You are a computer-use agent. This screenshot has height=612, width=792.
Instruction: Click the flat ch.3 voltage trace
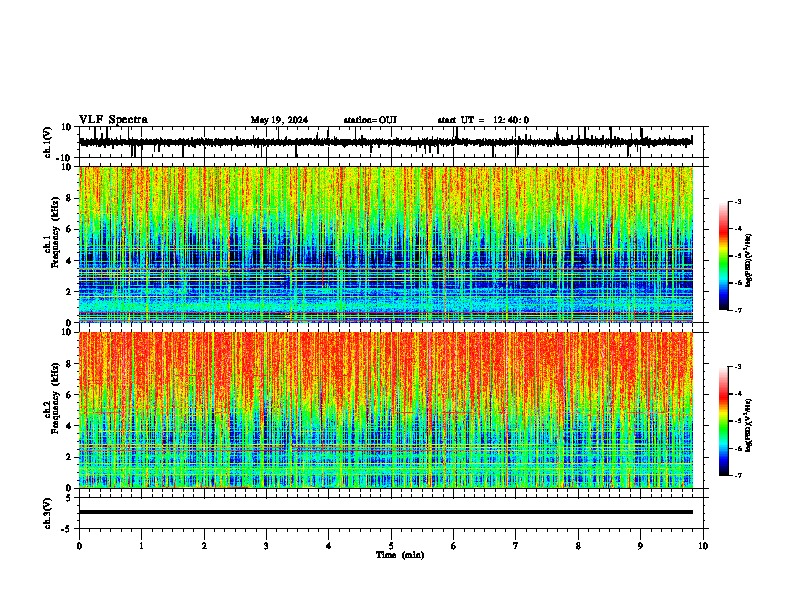(x=386, y=512)
